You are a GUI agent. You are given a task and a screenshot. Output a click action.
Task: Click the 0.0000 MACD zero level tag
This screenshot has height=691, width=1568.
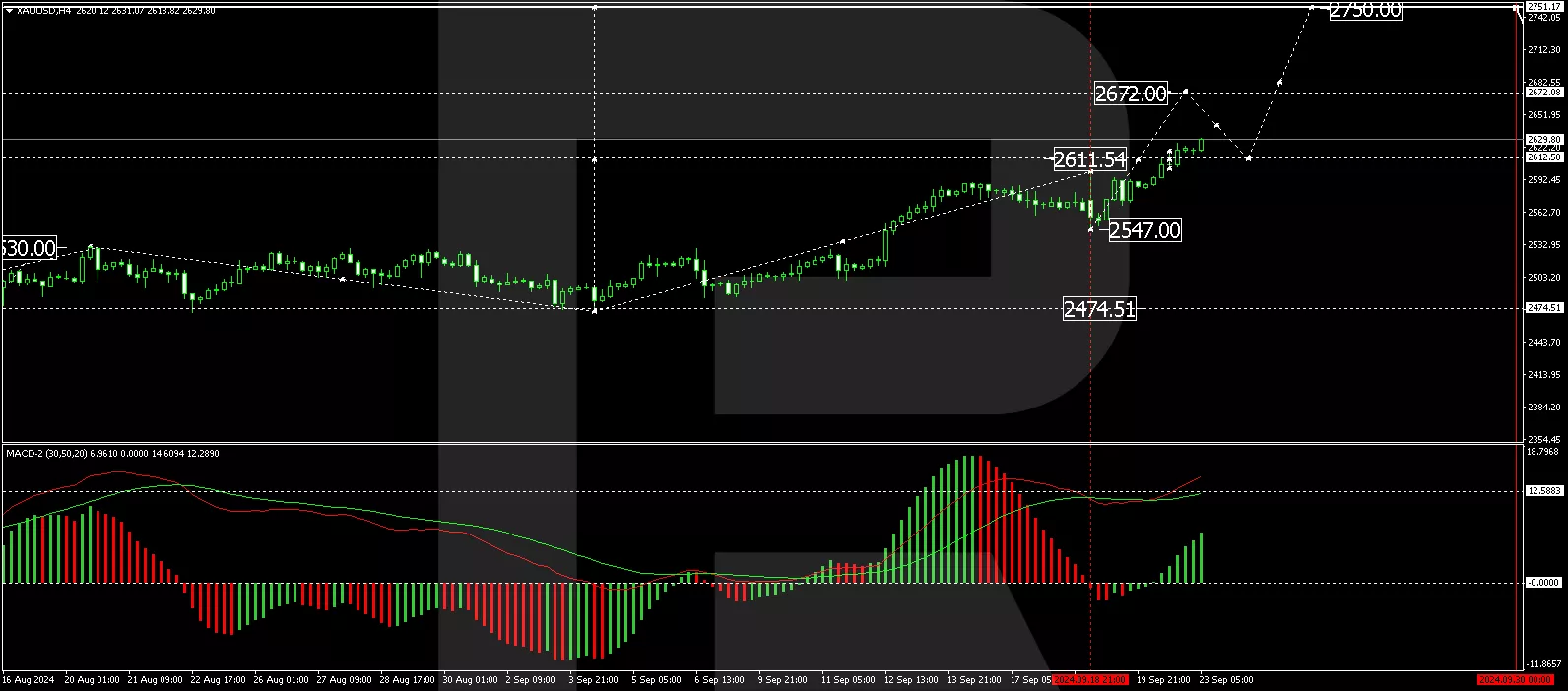(x=1543, y=583)
